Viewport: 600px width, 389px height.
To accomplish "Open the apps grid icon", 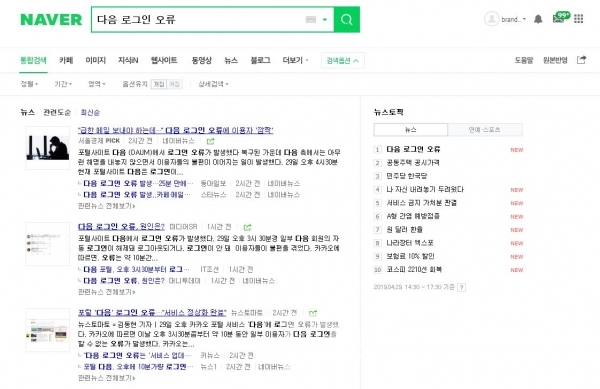I will click(x=579, y=19).
